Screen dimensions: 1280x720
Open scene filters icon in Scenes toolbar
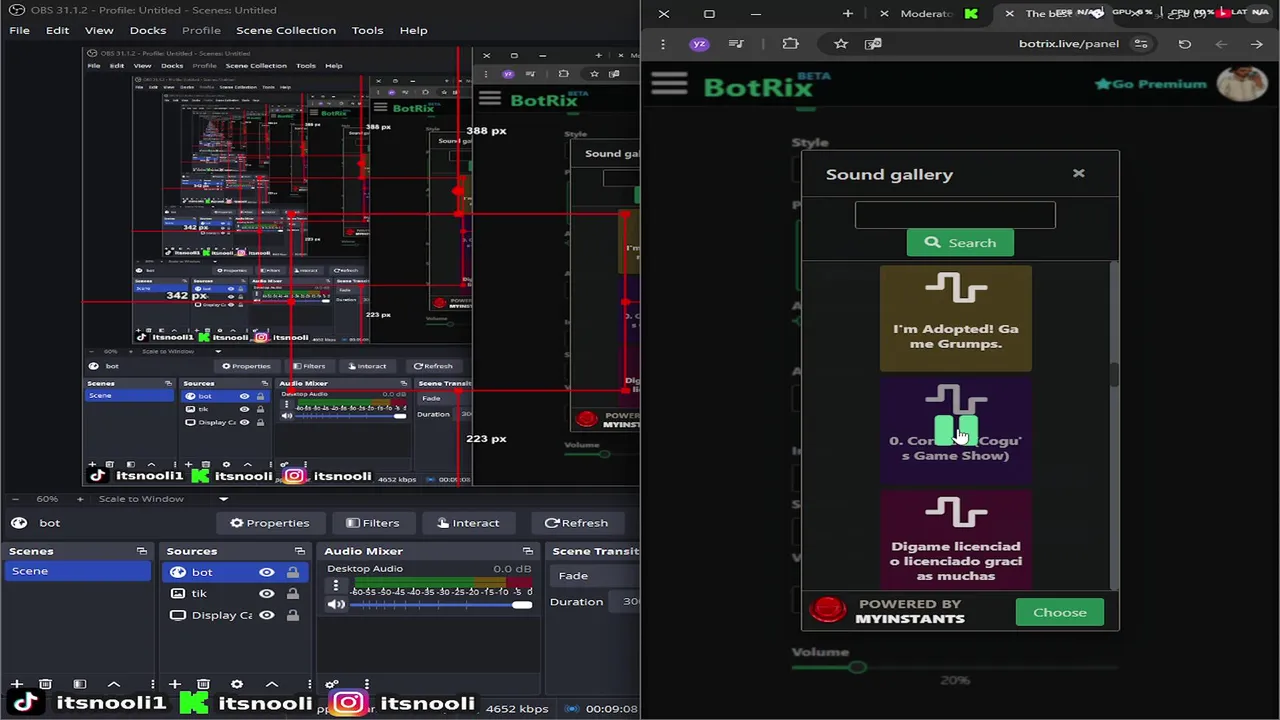pyautogui.click(x=80, y=684)
